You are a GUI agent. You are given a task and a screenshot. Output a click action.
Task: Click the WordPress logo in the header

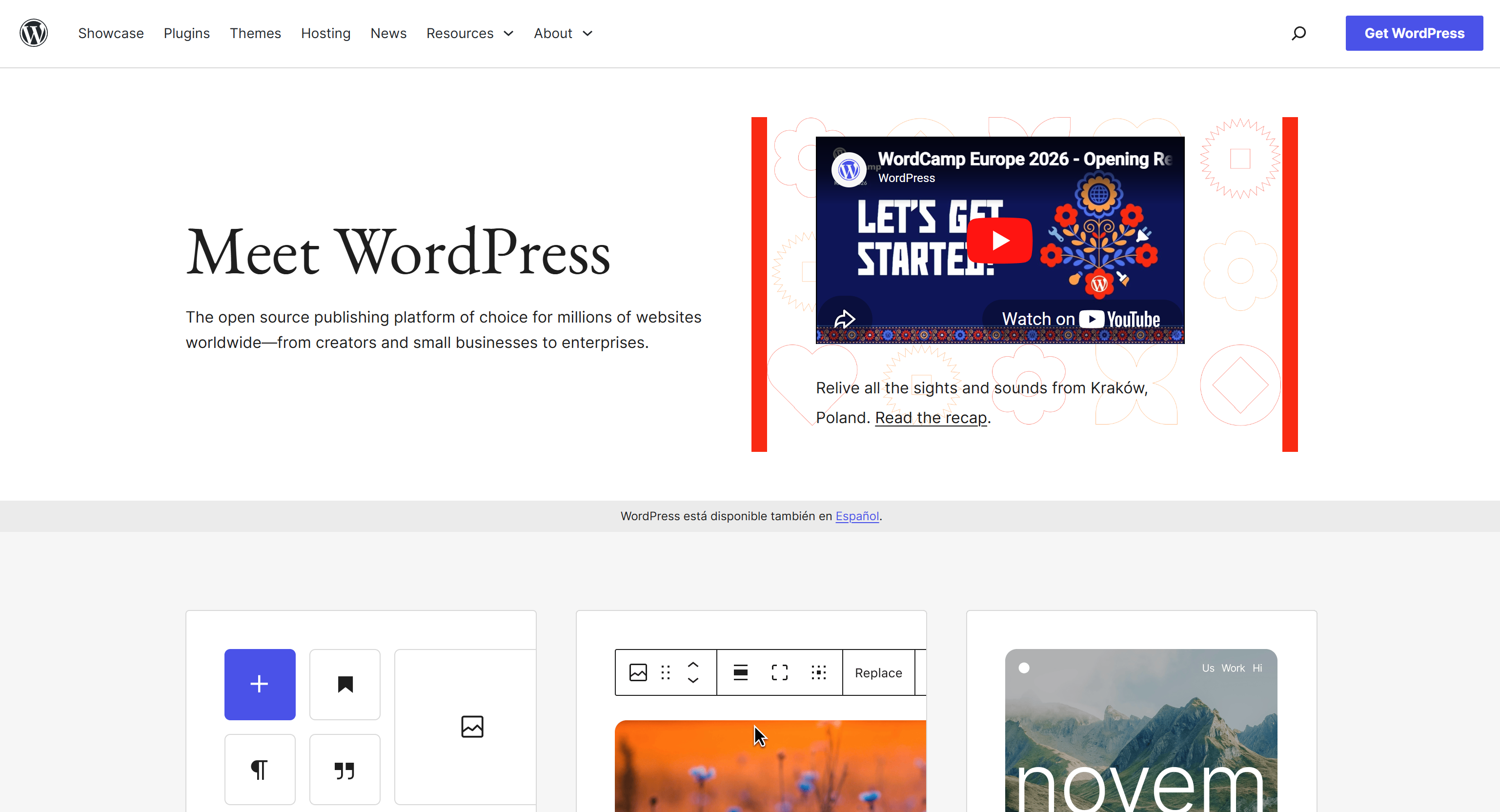pyautogui.click(x=34, y=33)
